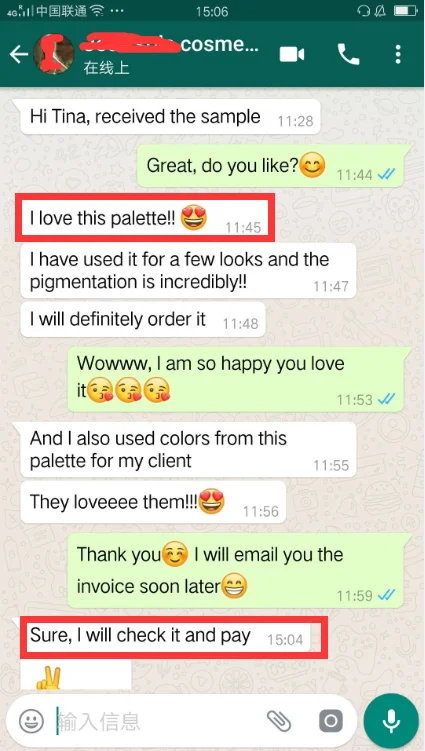Tap the battery indicator in status bar
Image resolution: width=425 pixels, height=751 pixels.
(405, 11)
